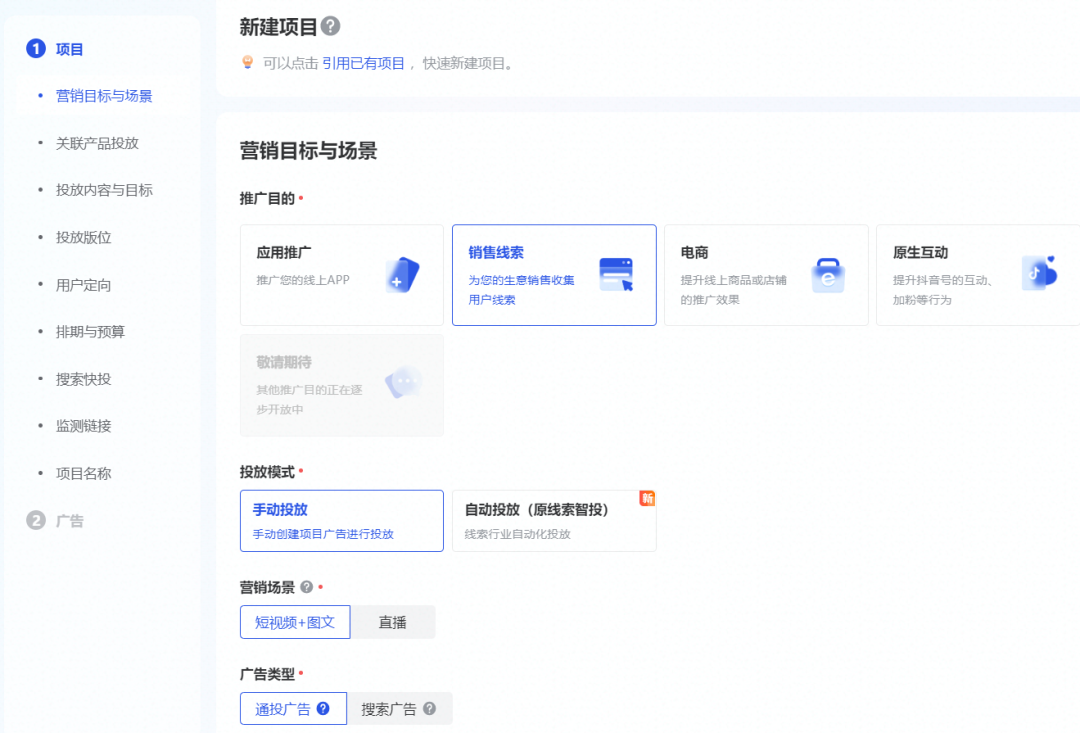Go to 广告 step in sidebar
Screen dimensions: 1080x733
[70, 521]
